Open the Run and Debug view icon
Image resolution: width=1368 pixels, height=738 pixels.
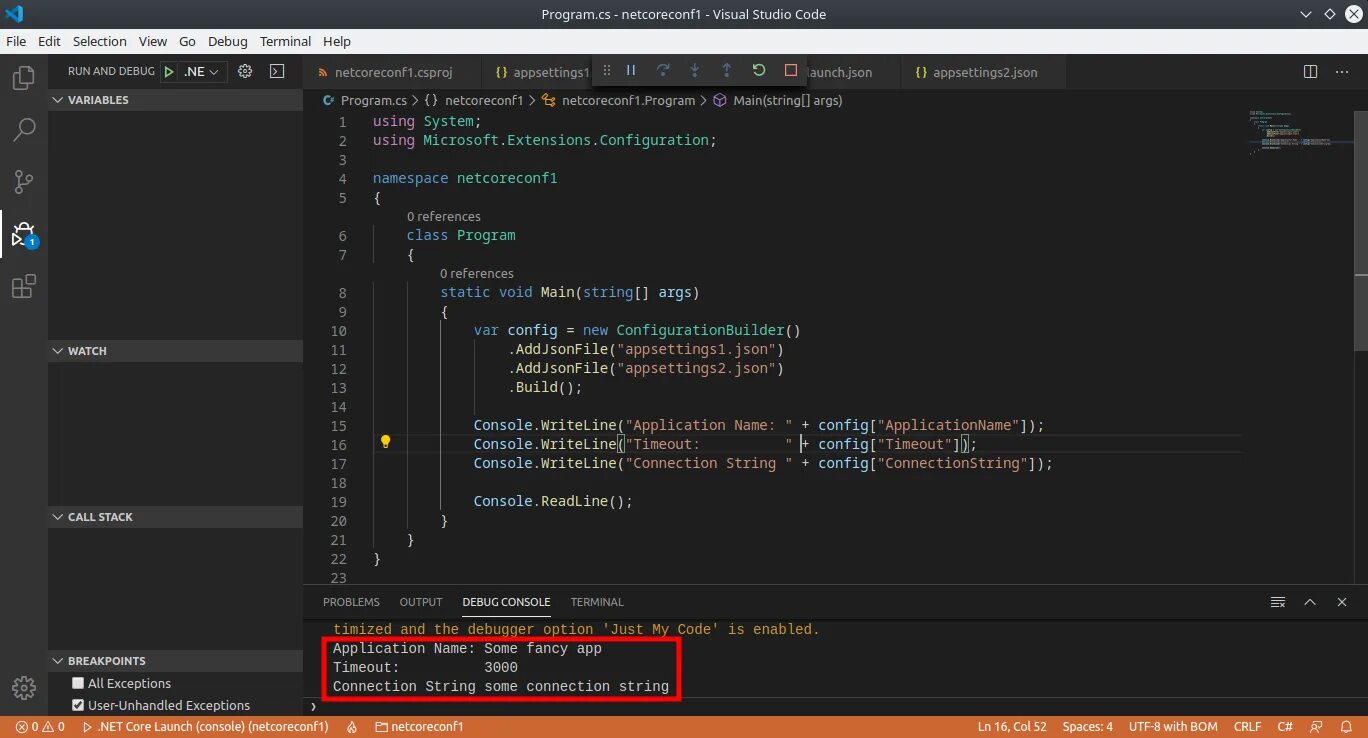click(24, 235)
